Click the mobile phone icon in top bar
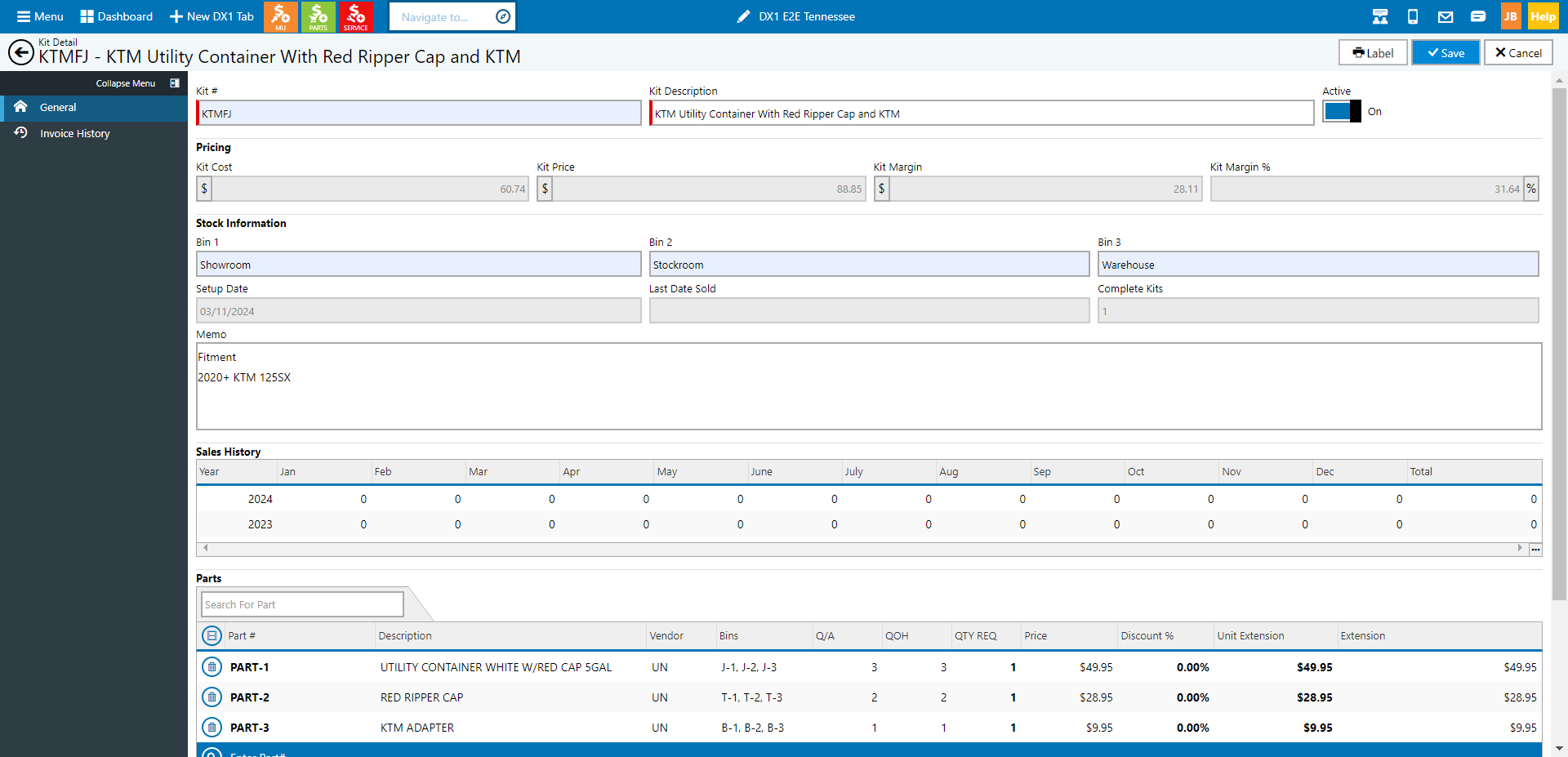The image size is (1568, 757). coord(1413,16)
